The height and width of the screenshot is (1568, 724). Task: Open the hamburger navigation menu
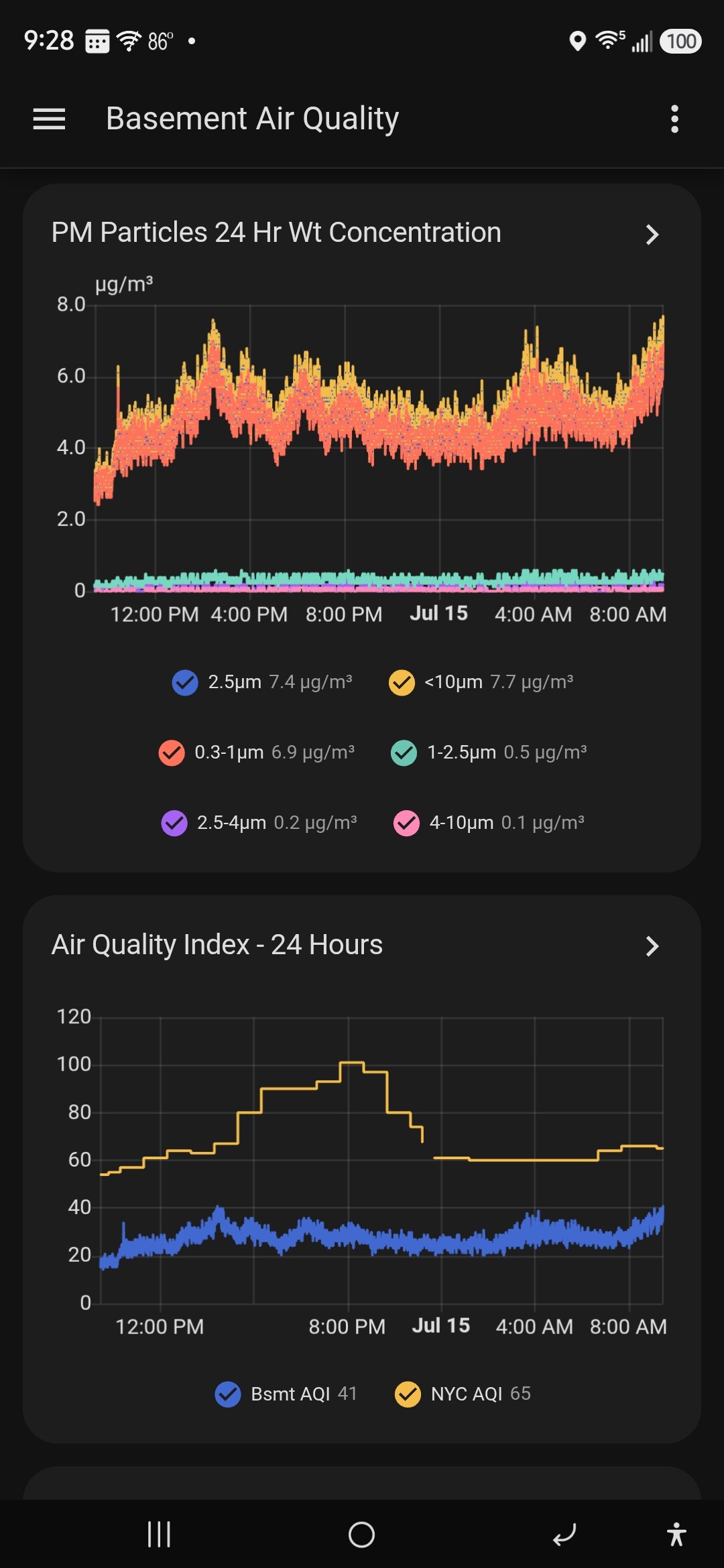pos(49,119)
